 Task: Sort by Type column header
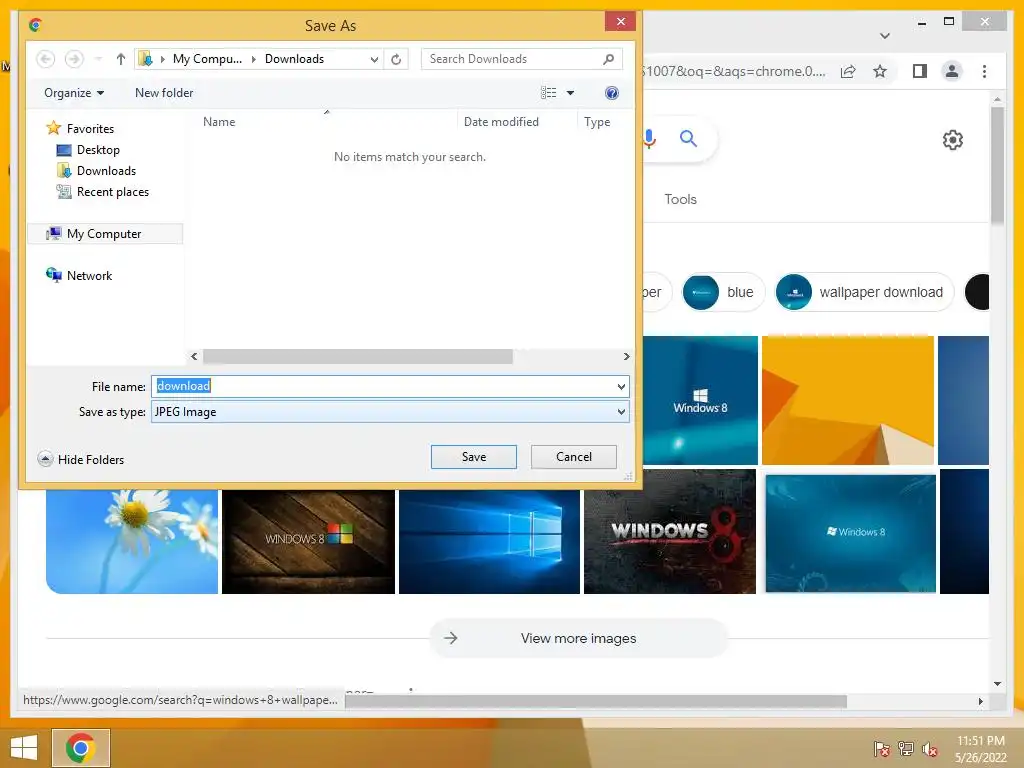pyautogui.click(x=597, y=121)
